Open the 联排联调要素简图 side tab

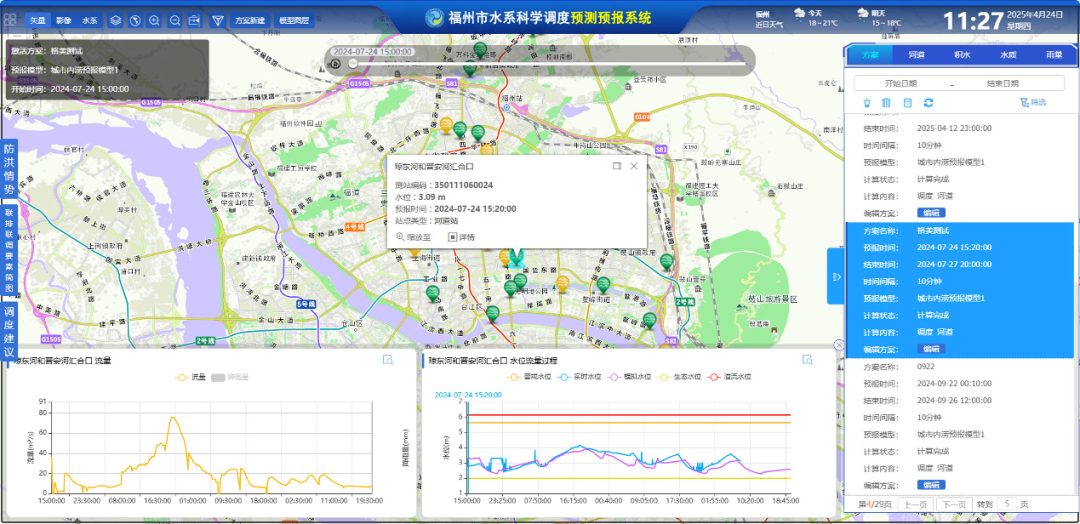pos(10,251)
